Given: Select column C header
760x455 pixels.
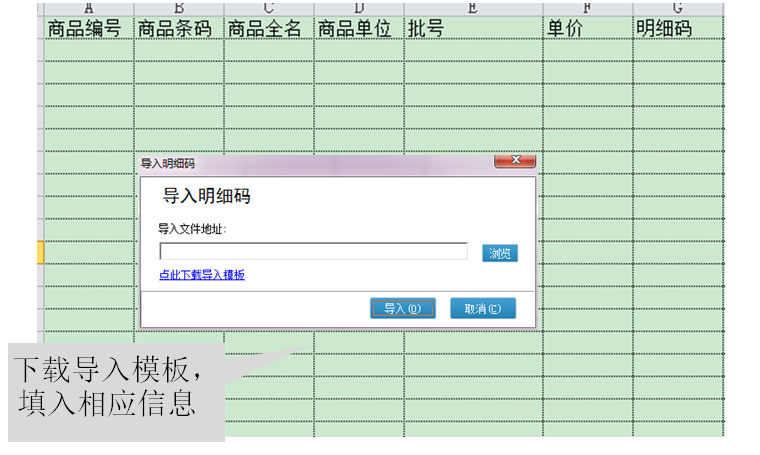Looking at the screenshot, I should click(268, 9).
